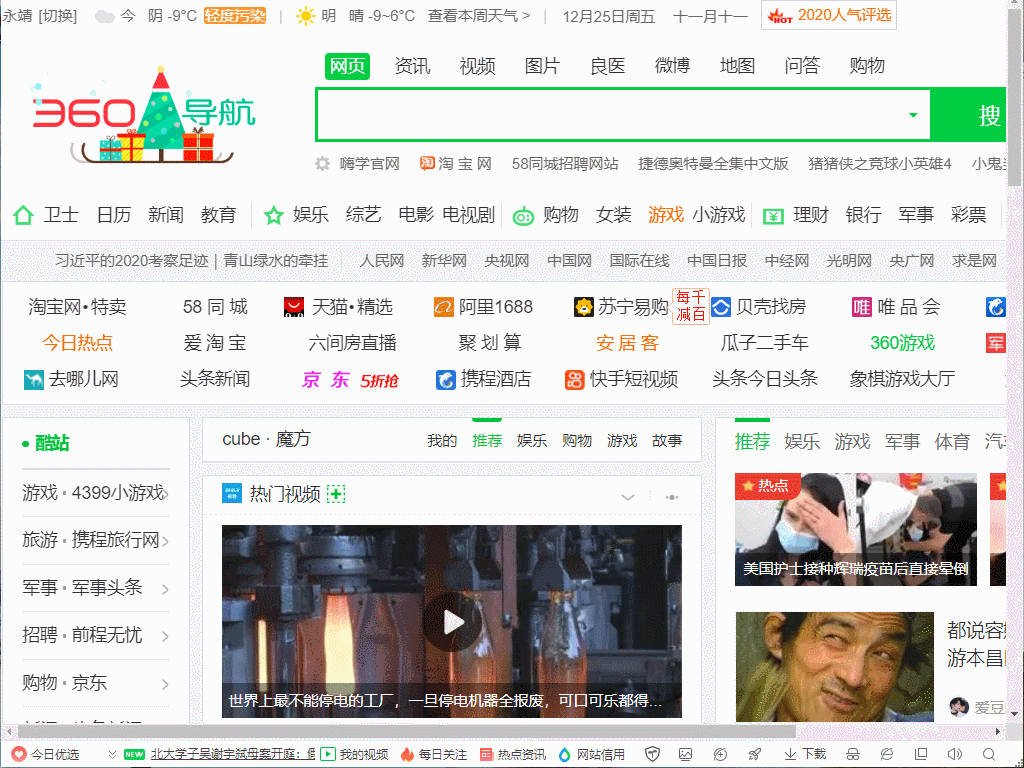1024x768 pixels.
Task: Open 热门视频 card more options dots
Action: point(672,498)
